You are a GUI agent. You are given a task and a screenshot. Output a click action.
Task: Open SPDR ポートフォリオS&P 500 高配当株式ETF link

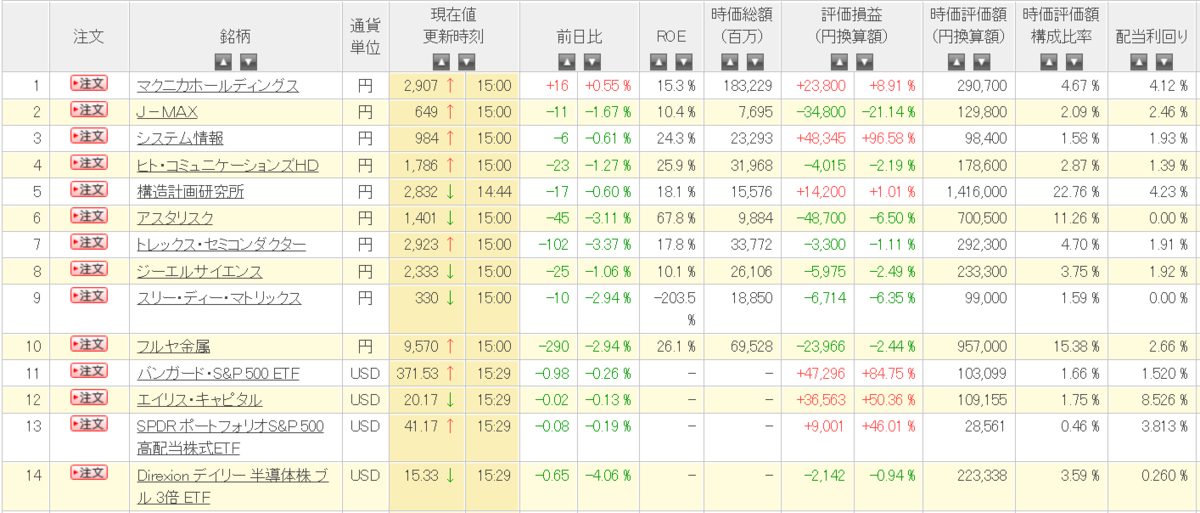[230, 437]
